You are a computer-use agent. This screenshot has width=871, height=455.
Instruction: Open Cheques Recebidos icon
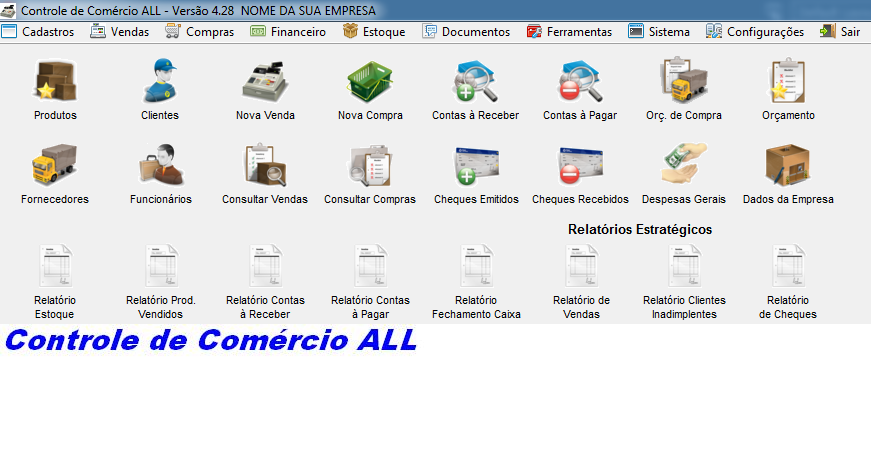point(580,166)
